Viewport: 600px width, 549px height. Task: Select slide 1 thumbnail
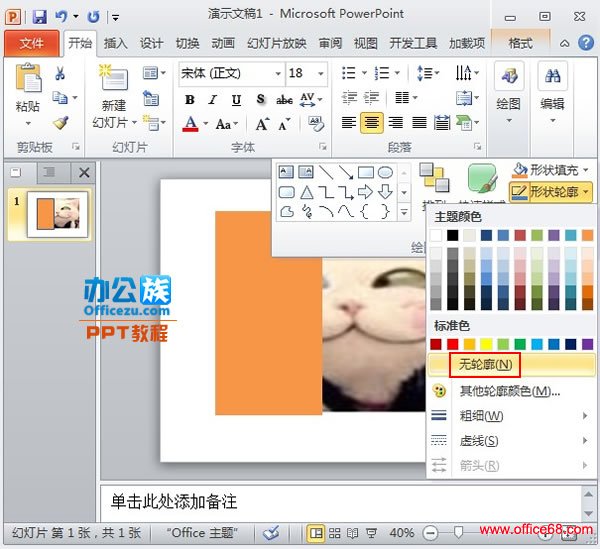(x=58, y=214)
